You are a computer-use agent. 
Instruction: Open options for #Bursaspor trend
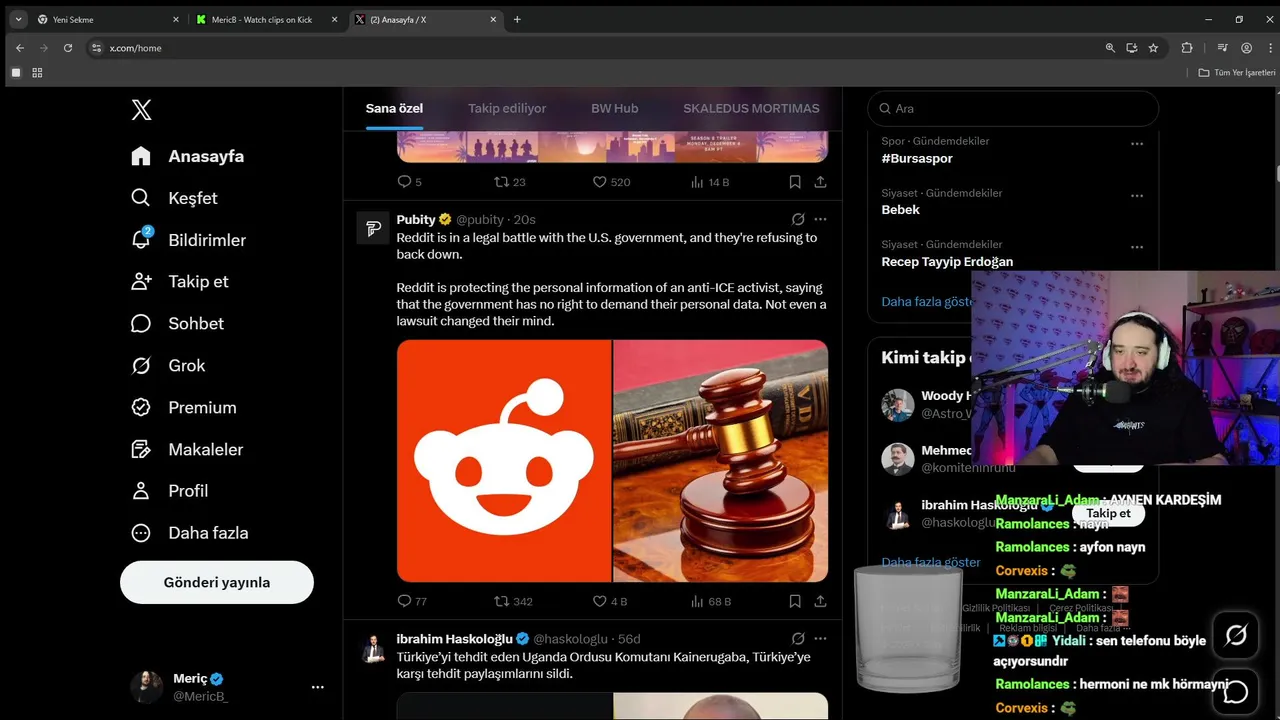(1137, 144)
